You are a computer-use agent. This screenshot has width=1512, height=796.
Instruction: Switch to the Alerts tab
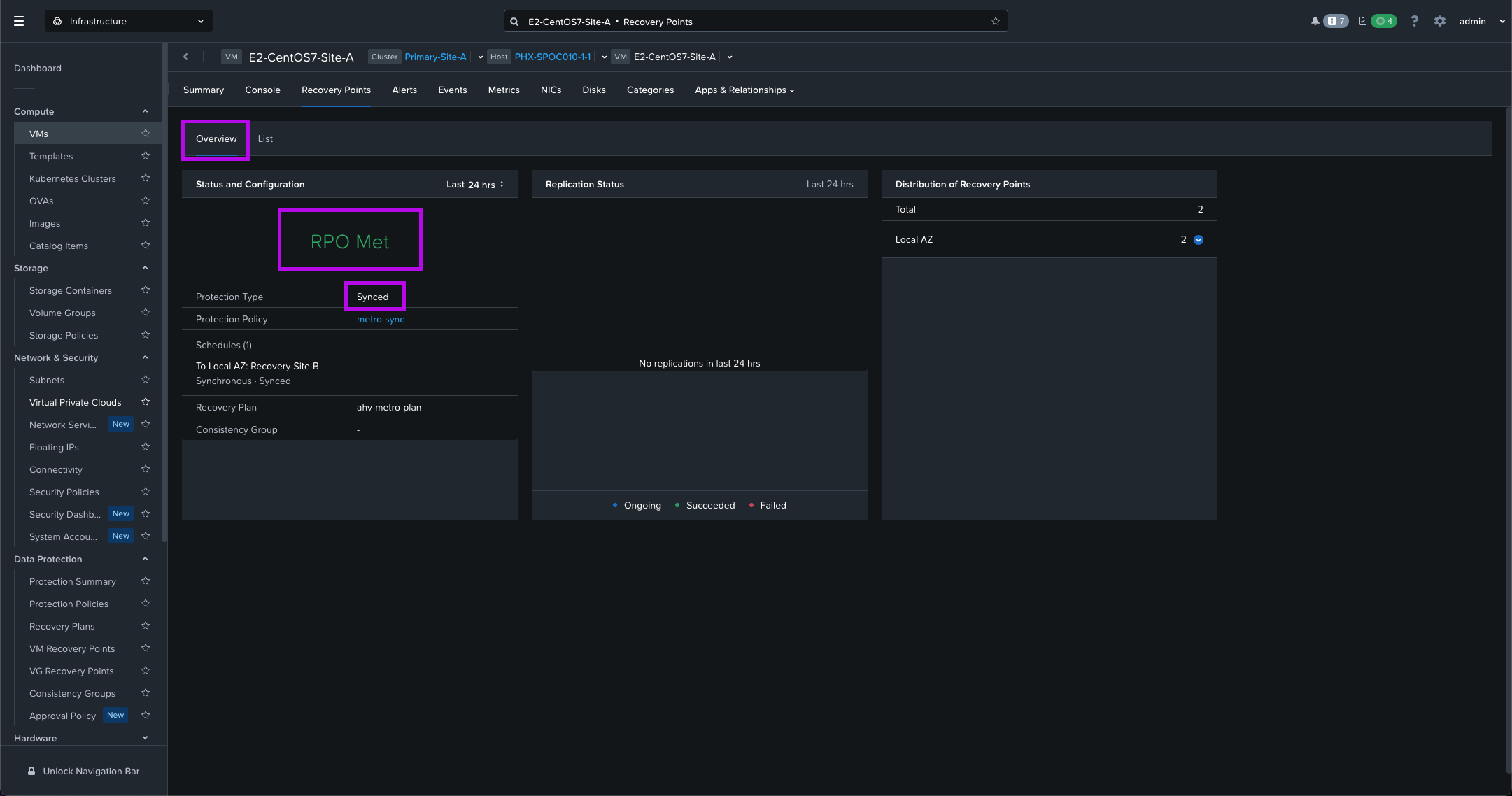click(x=404, y=90)
